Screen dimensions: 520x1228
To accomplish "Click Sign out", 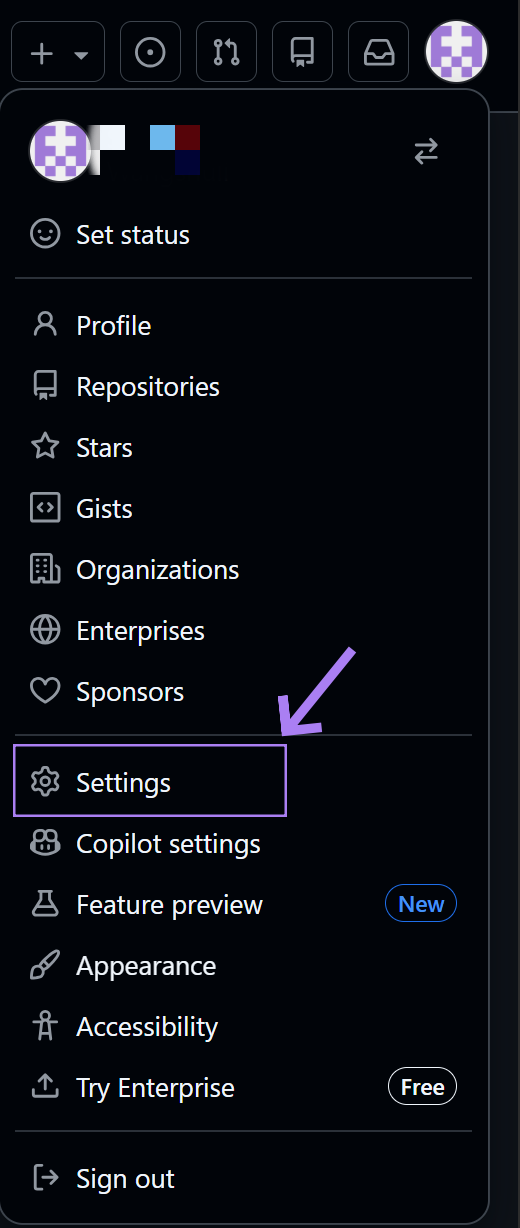I will pos(243,1179).
